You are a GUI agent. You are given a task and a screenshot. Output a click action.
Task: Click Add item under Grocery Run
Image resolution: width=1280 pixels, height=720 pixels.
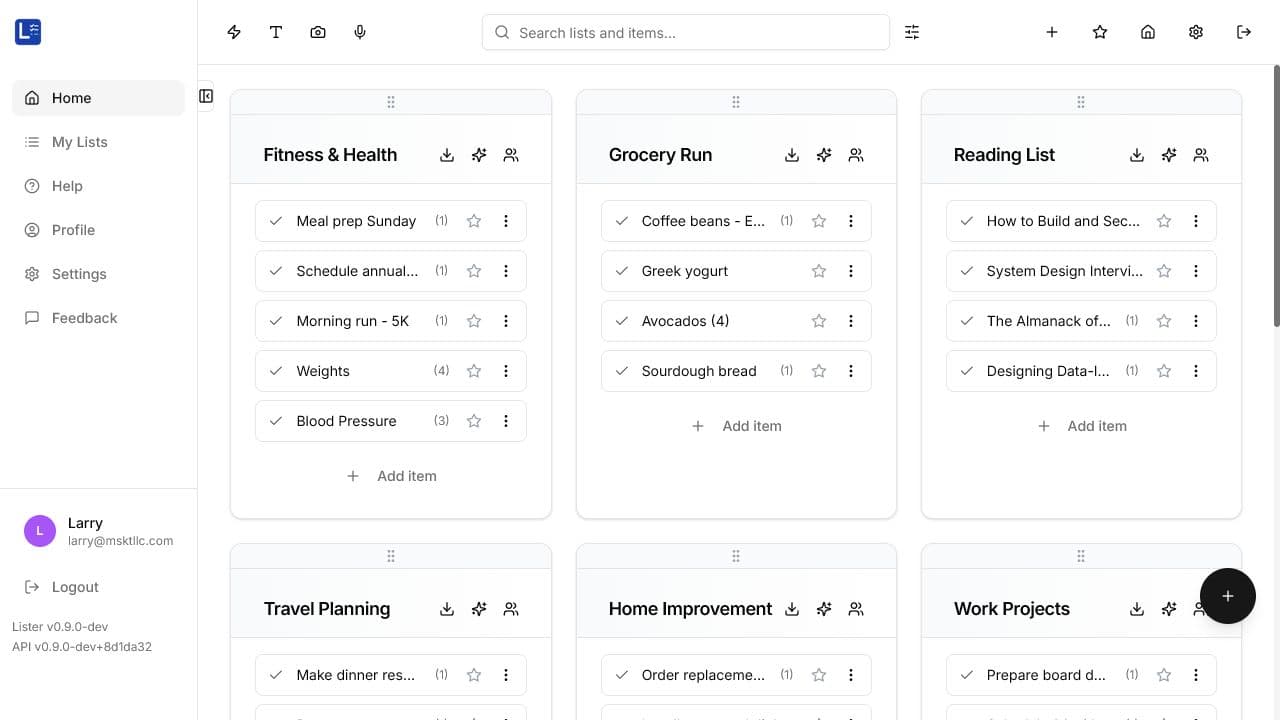tap(736, 426)
